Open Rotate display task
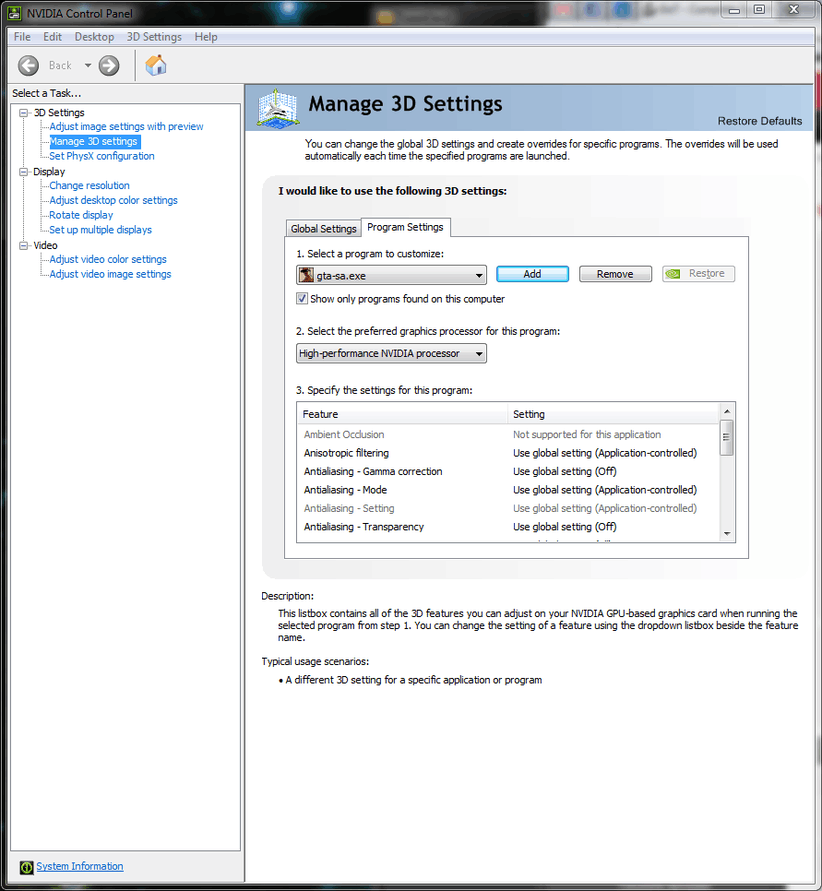Image resolution: width=822 pixels, height=891 pixels. pyautogui.click(x=81, y=215)
